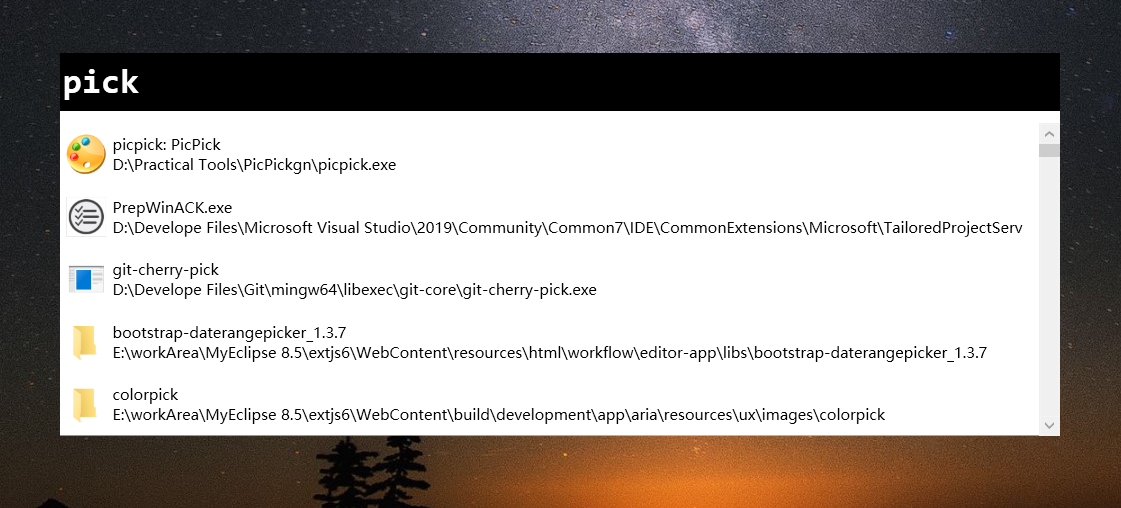The height and width of the screenshot is (508, 1121).
Task: Click the Visual Studio path under PrepWinACK.exe
Action: click(x=568, y=228)
